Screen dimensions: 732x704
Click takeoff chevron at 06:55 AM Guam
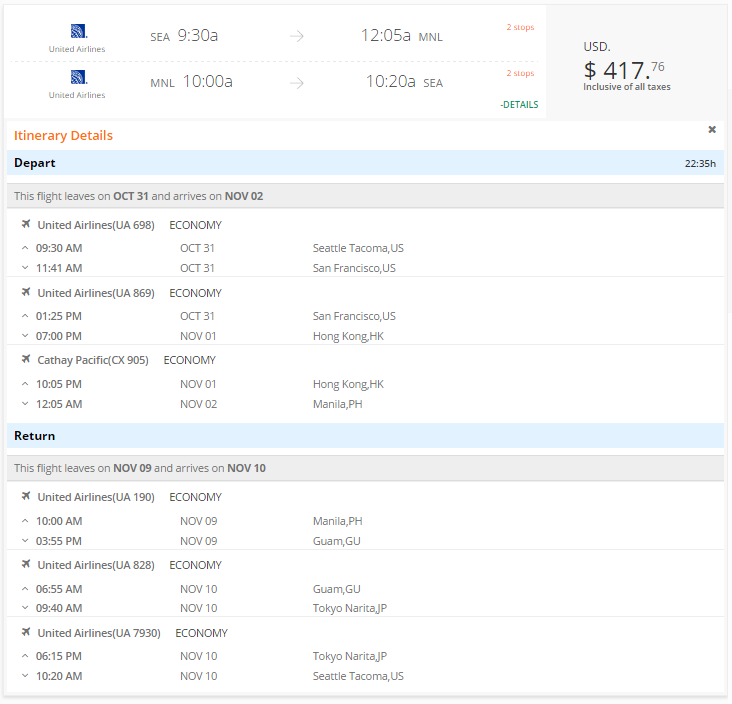[x=25, y=589]
